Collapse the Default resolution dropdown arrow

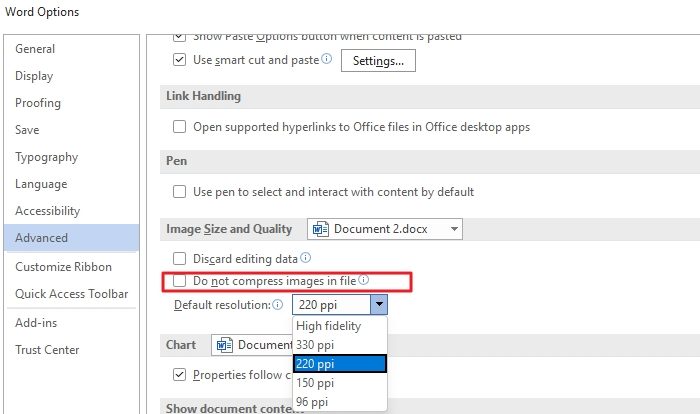[377, 305]
